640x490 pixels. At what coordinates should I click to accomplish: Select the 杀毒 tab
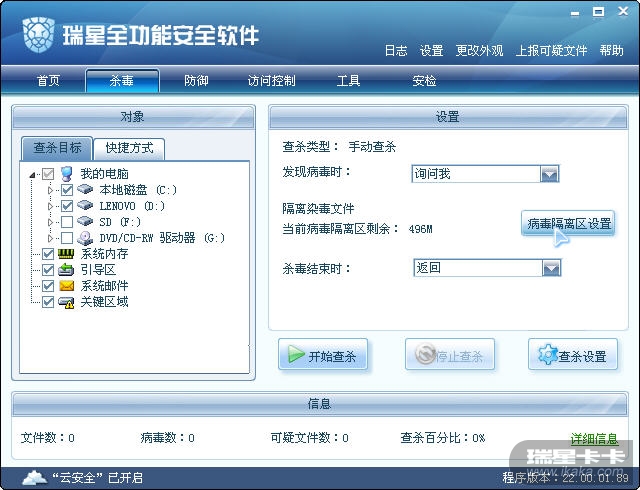point(122,80)
